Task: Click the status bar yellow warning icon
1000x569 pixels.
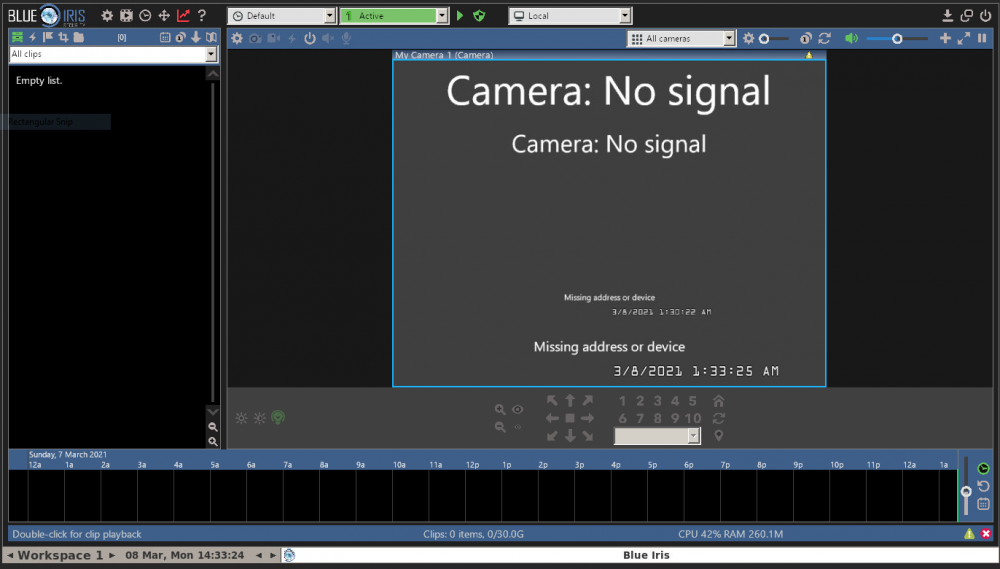Action: point(969,534)
